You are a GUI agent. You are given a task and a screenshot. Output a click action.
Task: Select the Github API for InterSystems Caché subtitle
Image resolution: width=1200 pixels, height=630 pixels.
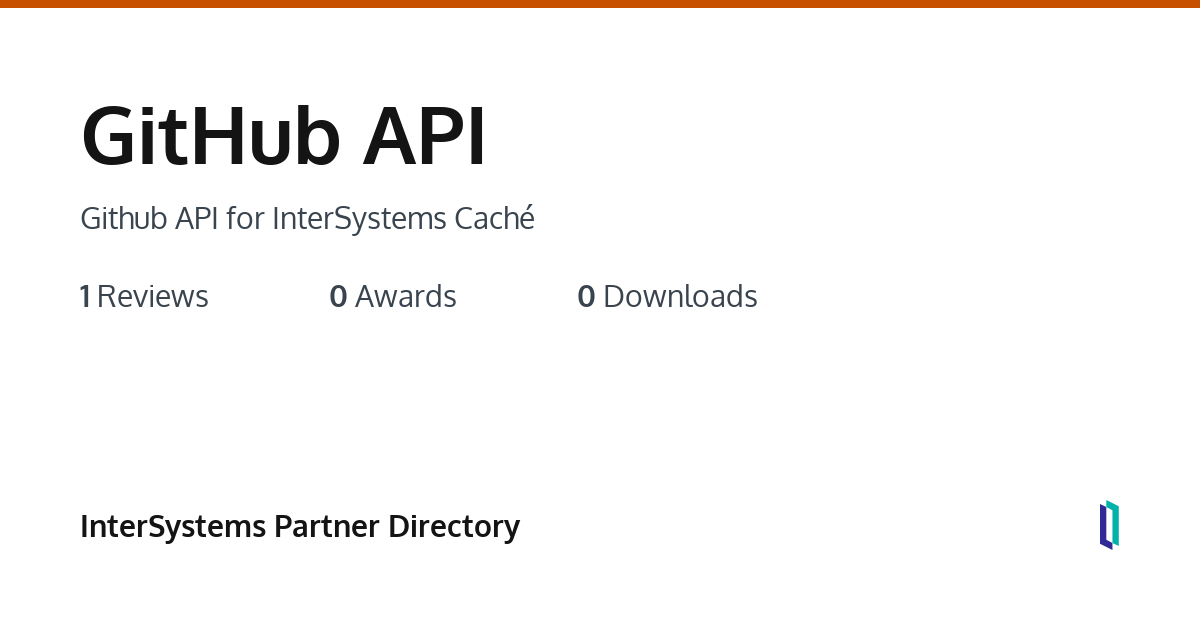(307, 218)
